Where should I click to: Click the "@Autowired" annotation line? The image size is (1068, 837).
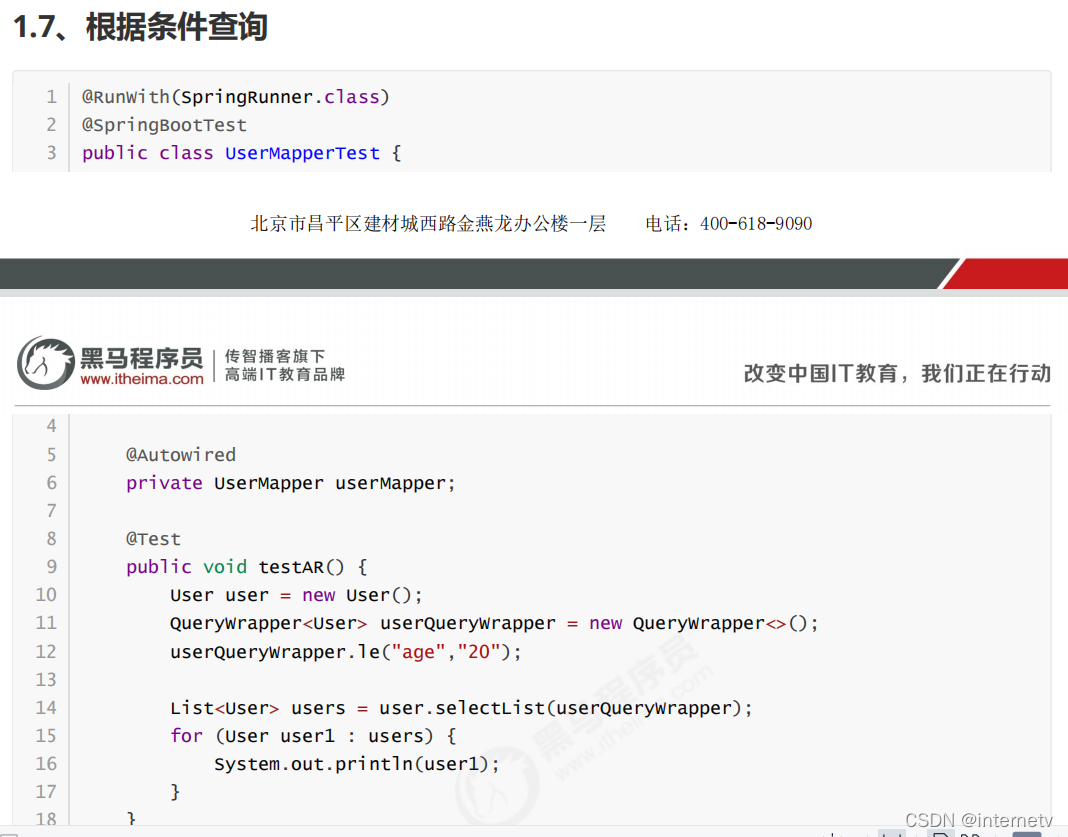point(181,454)
